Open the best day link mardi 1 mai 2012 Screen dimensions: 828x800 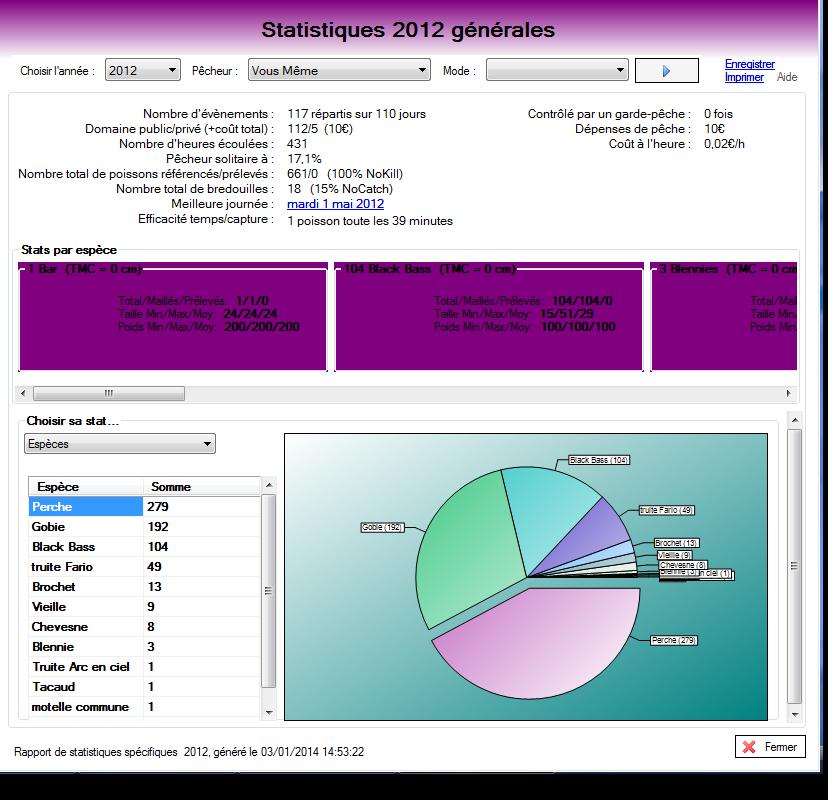[x=335, y=204]
